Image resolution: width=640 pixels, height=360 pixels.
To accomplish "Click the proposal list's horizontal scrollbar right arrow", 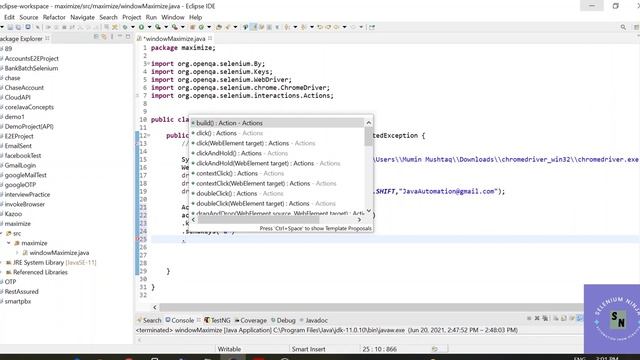I will click(359, 220).
